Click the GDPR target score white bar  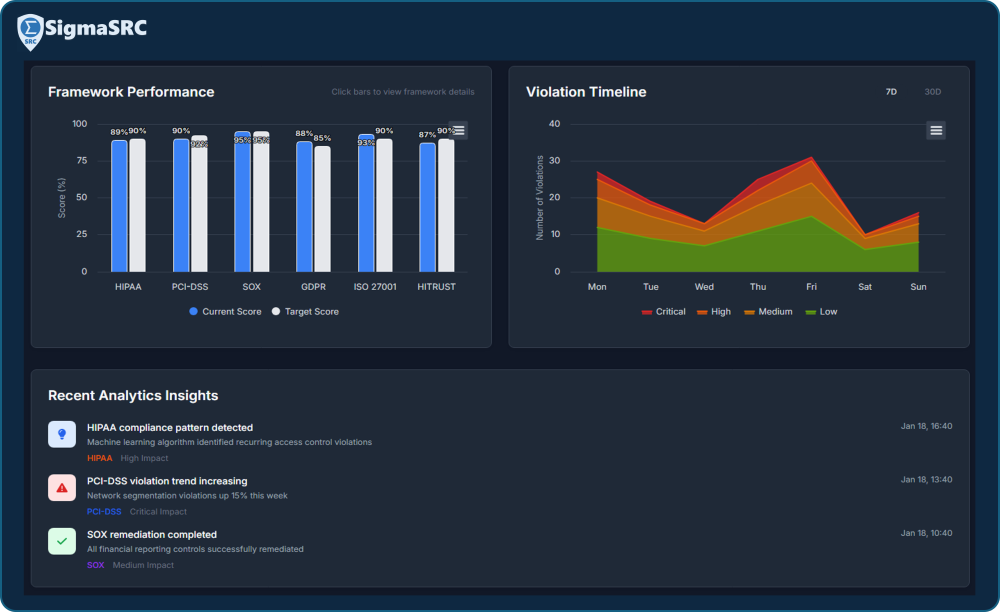322,209
